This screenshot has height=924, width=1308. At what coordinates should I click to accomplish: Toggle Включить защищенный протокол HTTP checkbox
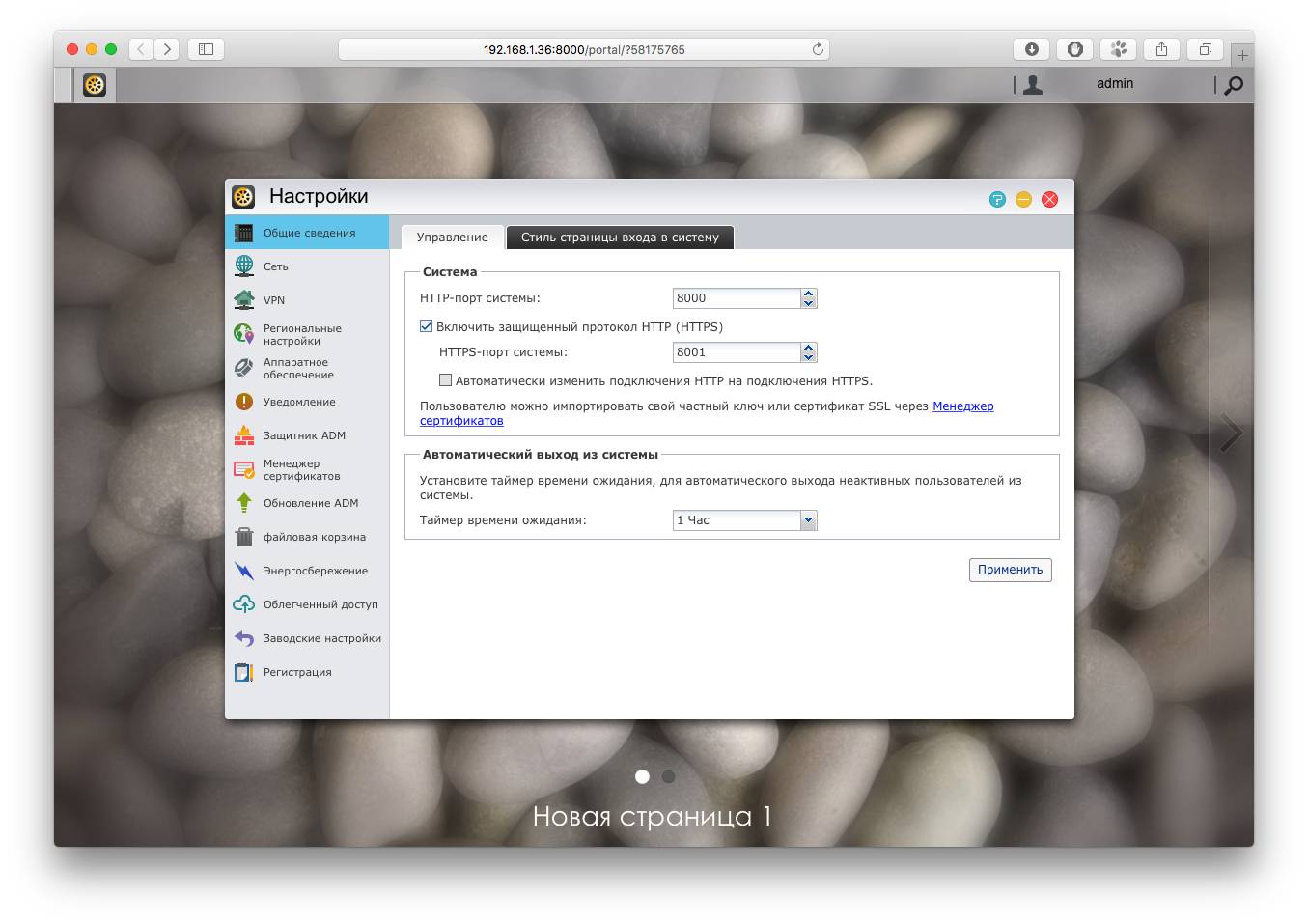click(426, 326)
